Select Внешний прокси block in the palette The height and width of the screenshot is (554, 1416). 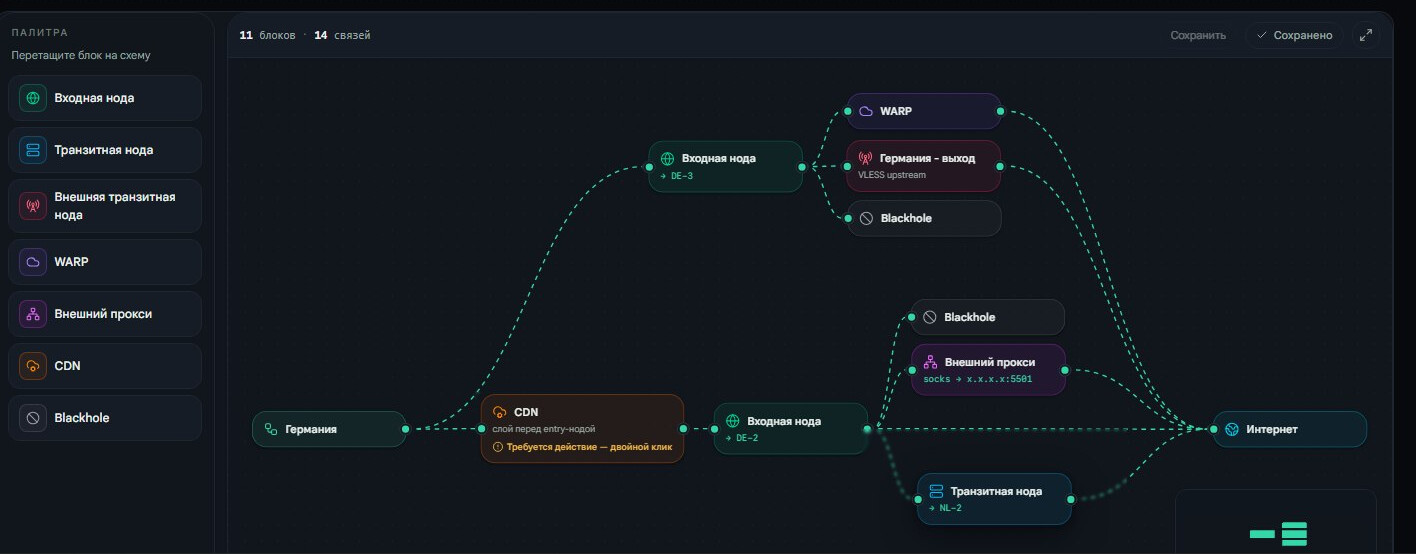click(106, 314)
